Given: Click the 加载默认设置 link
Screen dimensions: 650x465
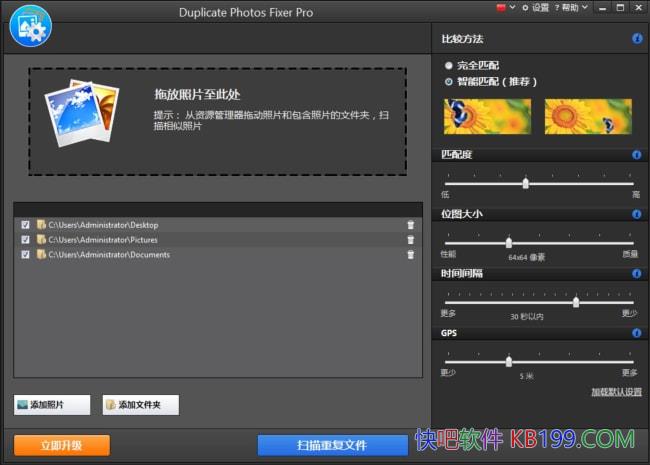Looking at the screenshot, I should 616,392.
